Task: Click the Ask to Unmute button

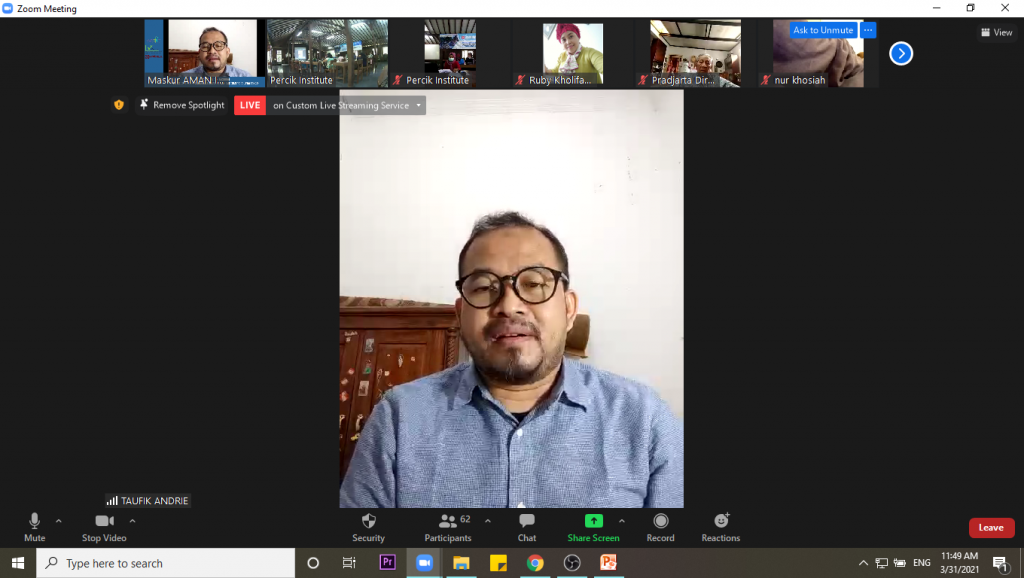Action: 823,30
